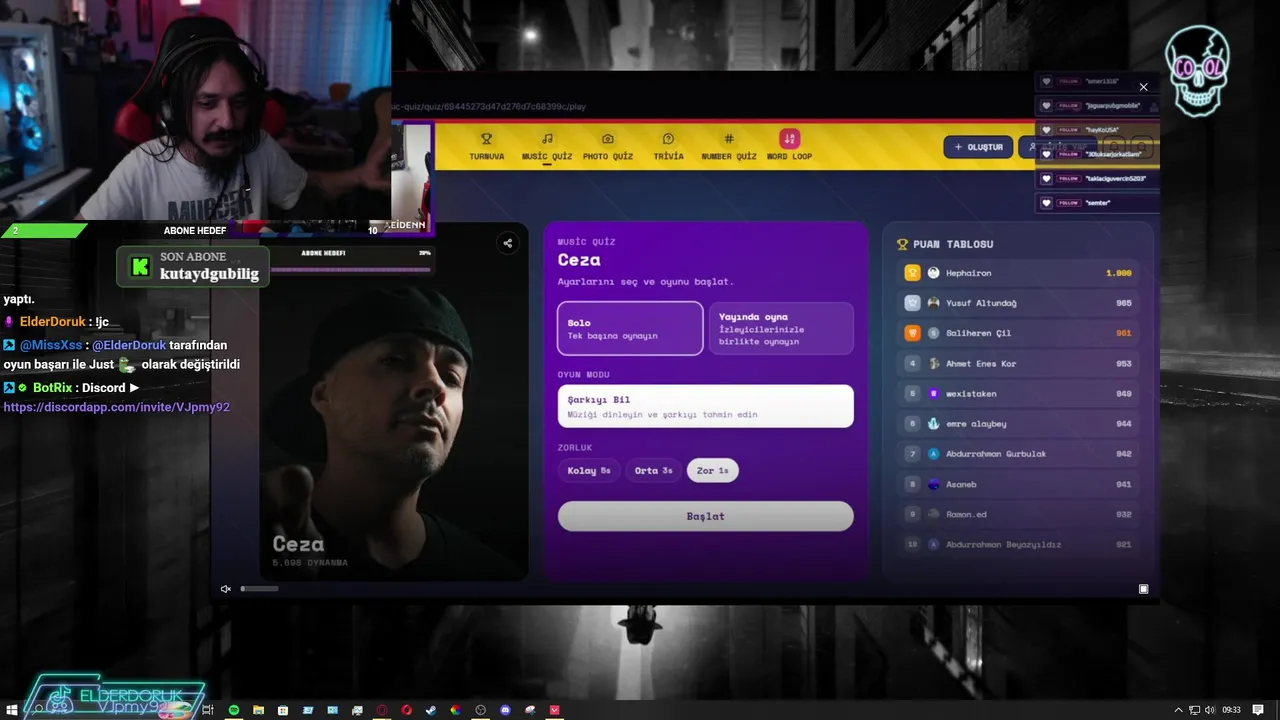Choose Zor 1s difficulty
The height and width of the screenshot is (720, 1280).
coord(712,470)
